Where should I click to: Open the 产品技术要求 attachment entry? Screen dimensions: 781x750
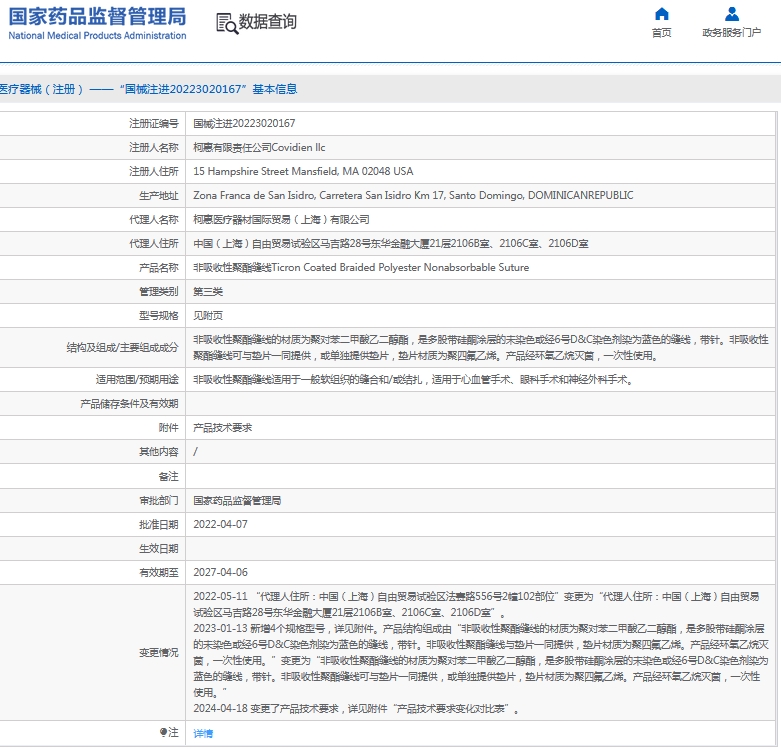pos(222,428)
